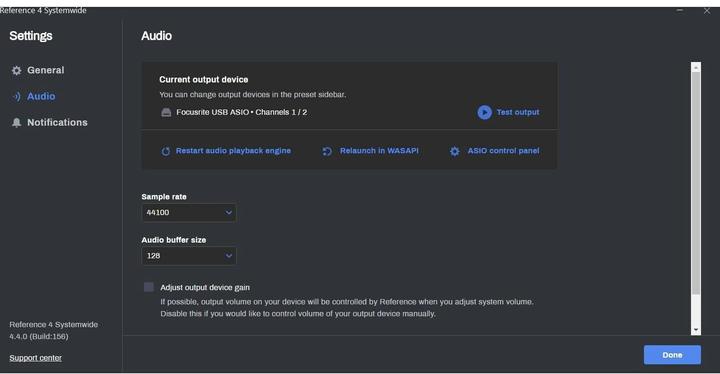Open the General settings section
This screenshot has width=720, height=374.
pos(45,70)
